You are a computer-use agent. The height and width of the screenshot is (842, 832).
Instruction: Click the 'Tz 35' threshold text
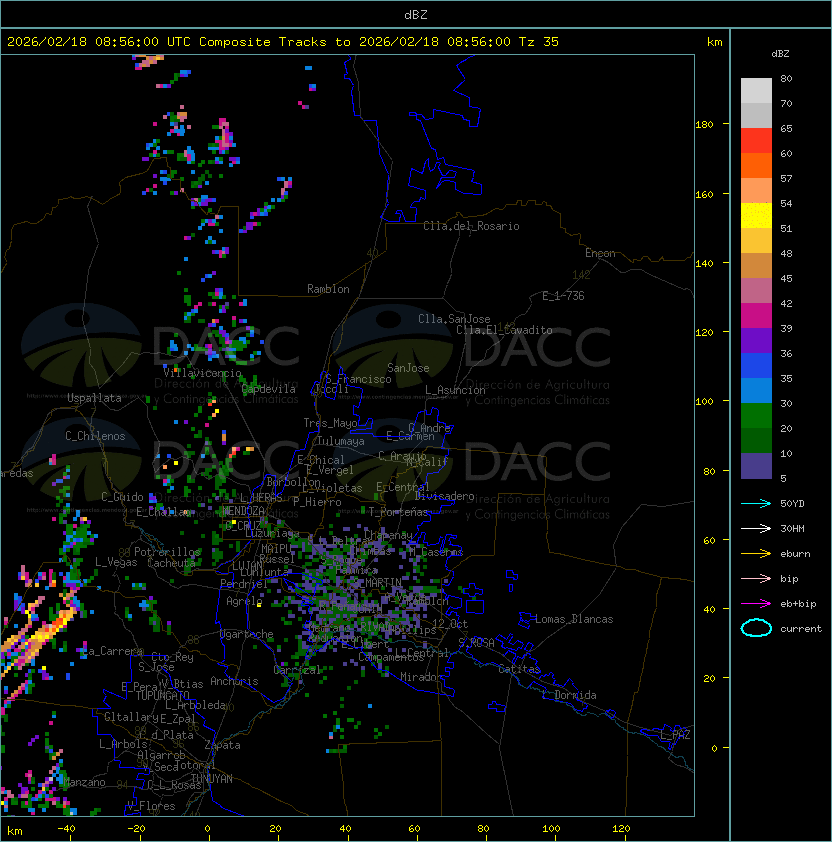click(x=539, y=42)
